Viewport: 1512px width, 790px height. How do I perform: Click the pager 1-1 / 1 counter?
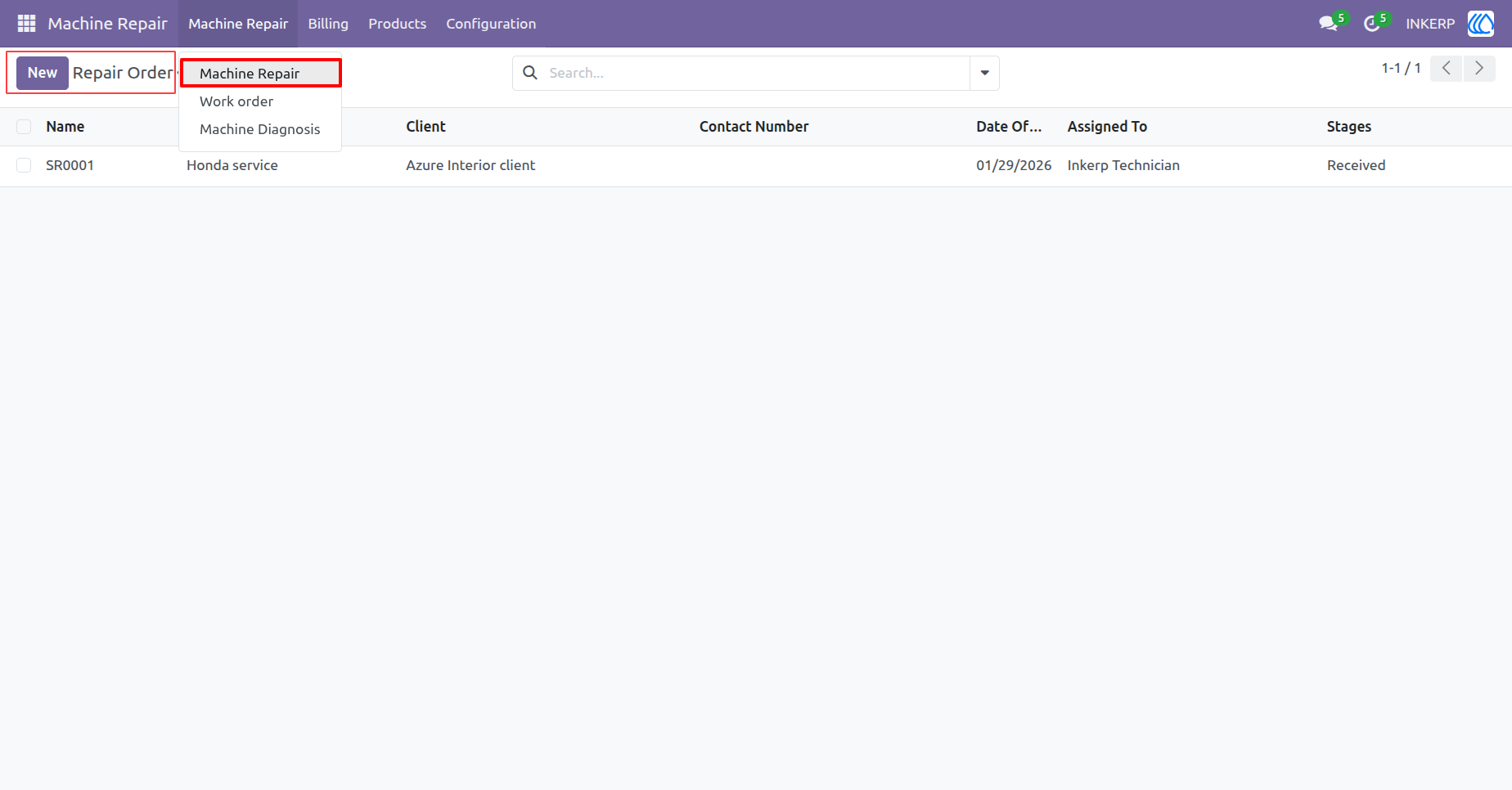point(1401,68)
